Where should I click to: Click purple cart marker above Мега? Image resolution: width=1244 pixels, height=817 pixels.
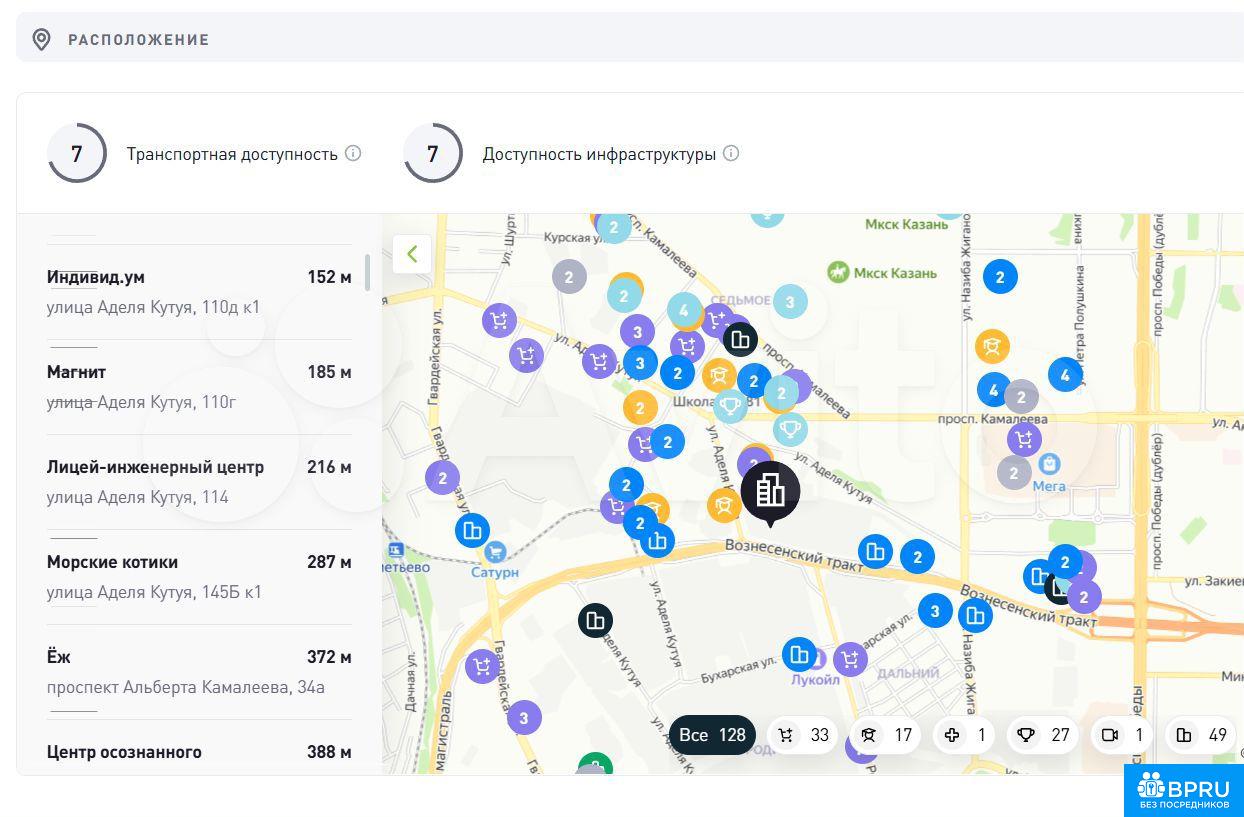click(x=1024, y=438)
